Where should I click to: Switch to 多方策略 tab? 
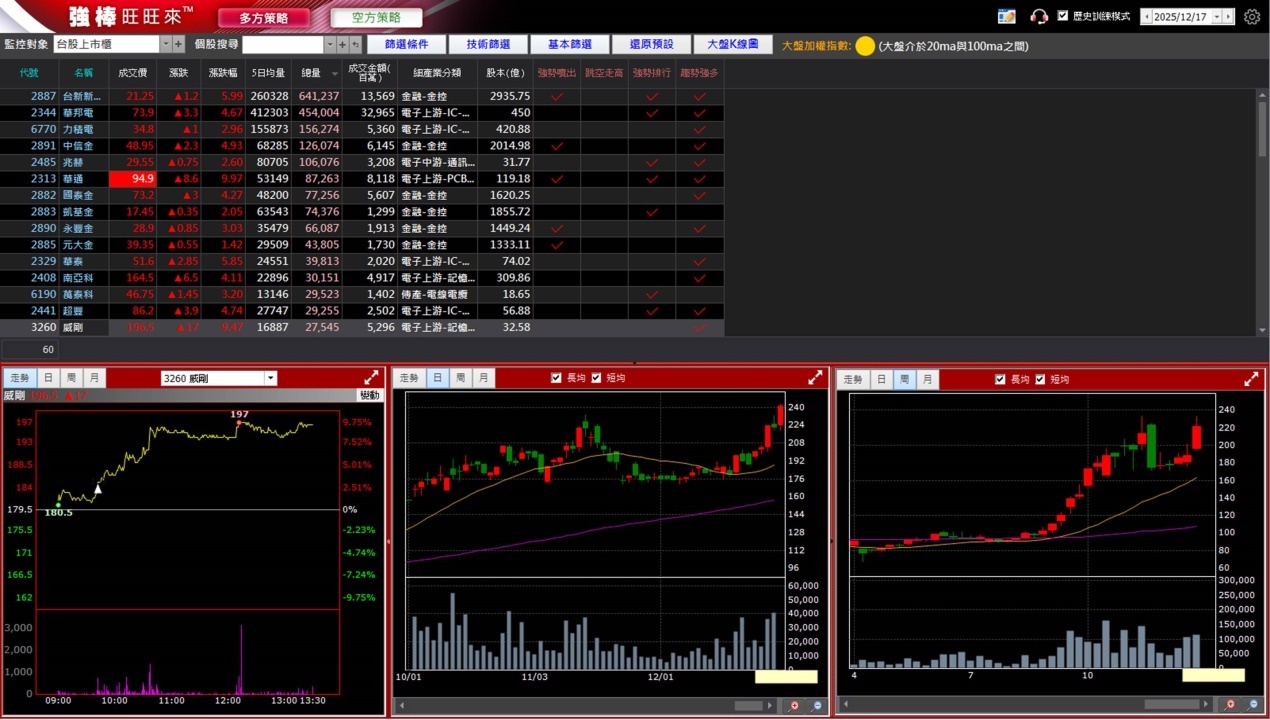264,18
